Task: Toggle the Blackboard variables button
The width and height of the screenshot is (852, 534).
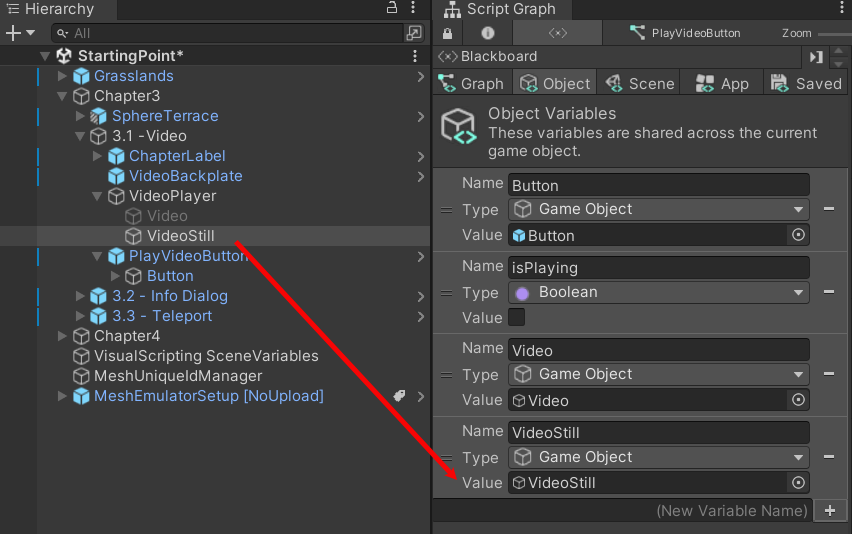Action: [557, 33]
